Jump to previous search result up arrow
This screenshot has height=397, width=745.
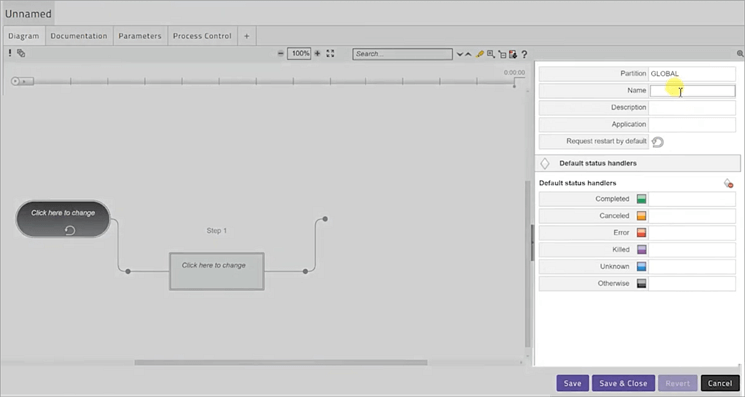pos(468,54)
